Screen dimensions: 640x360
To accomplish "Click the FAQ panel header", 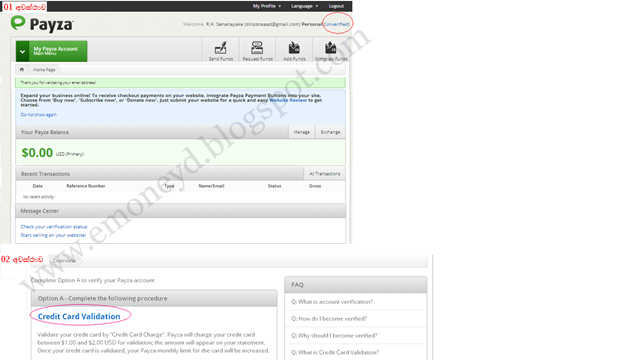I will click(356, 284).
